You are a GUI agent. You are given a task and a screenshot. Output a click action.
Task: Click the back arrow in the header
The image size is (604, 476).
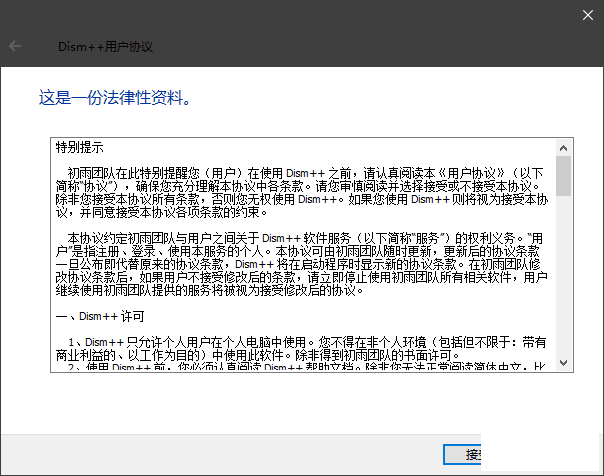15,46
